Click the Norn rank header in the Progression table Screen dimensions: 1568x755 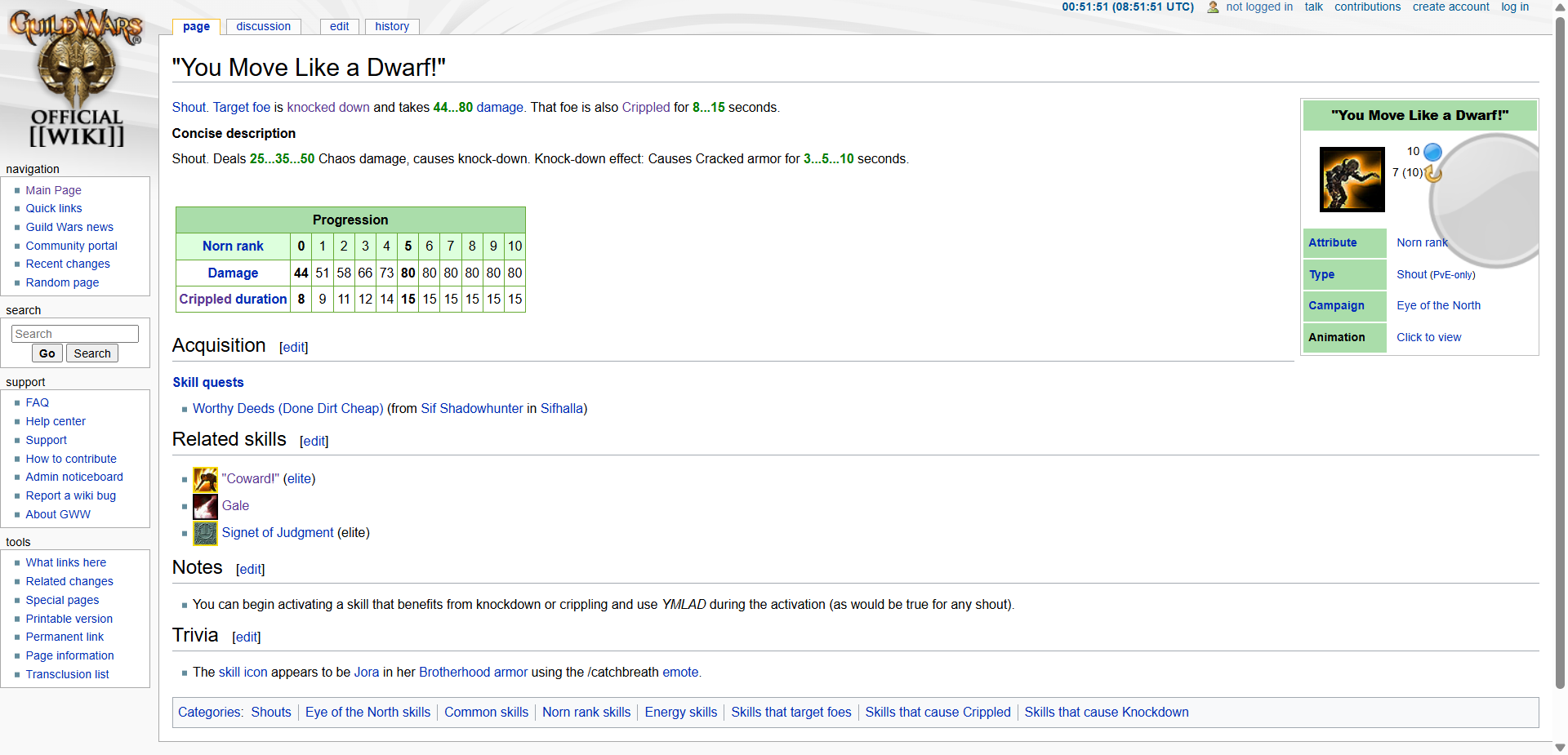[x=233, y=246]
